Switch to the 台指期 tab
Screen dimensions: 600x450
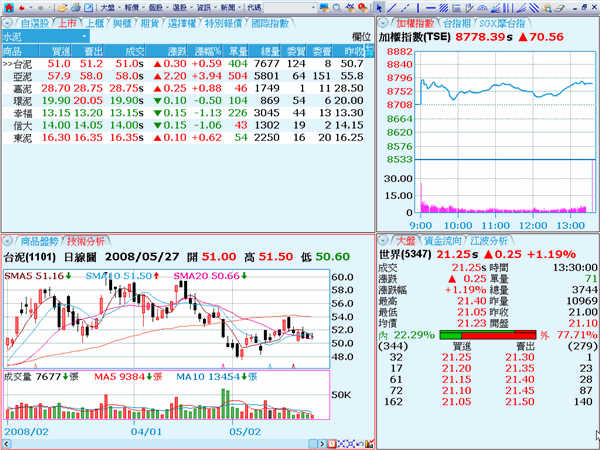click(452, 22)
